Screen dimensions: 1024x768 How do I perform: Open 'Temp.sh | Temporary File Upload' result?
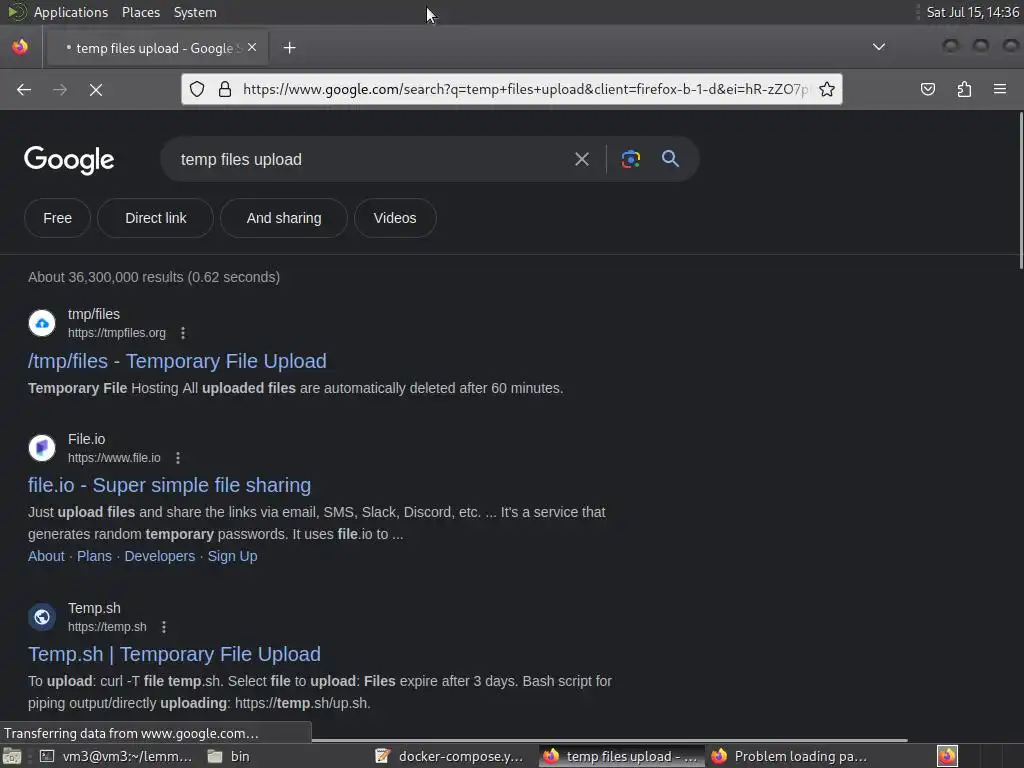point(174,654)
